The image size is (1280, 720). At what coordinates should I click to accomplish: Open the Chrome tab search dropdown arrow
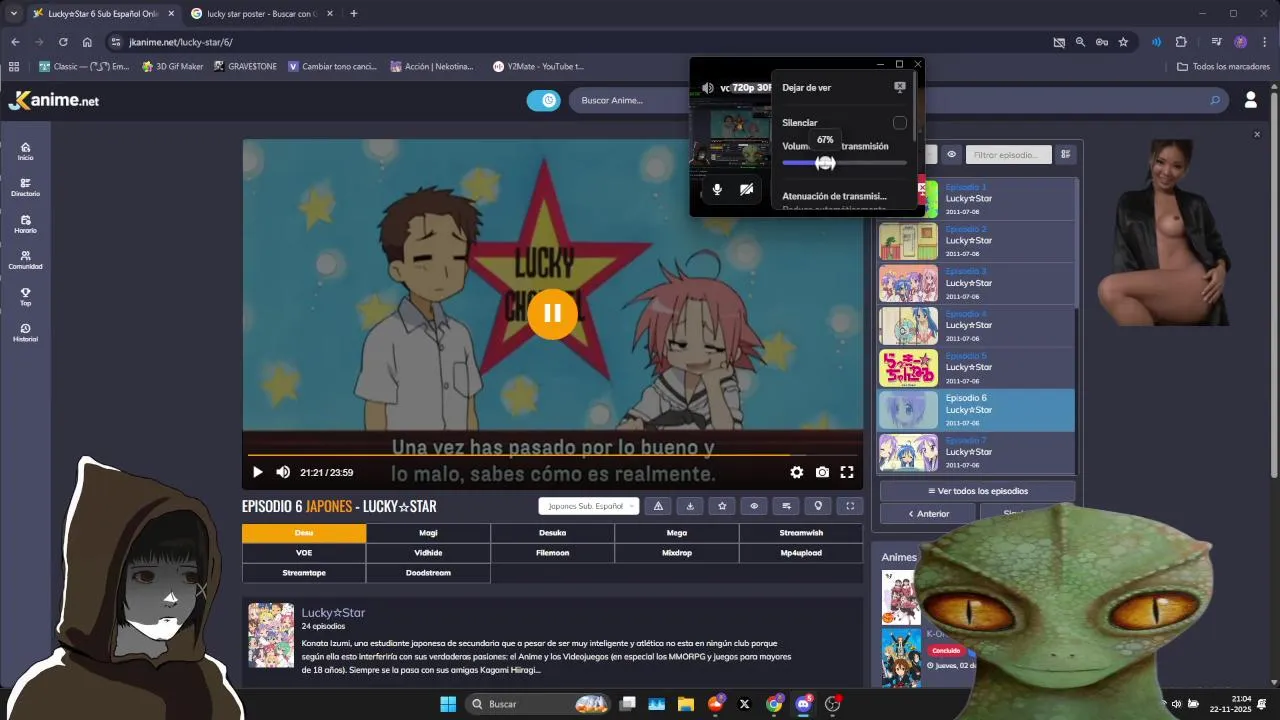coord(14,13)
